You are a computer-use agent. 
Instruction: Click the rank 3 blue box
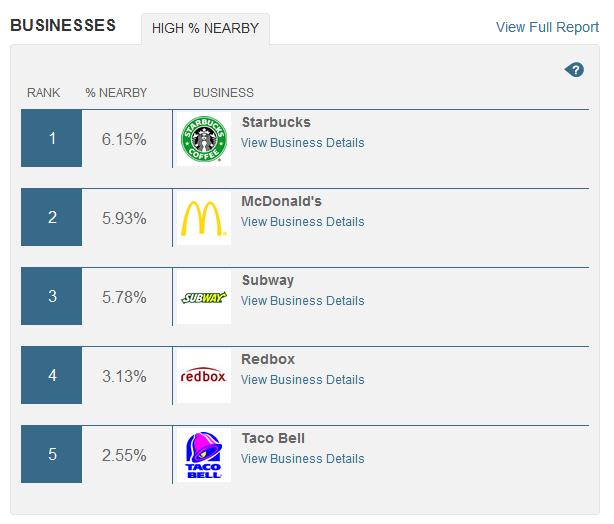(x=52, y=297)
